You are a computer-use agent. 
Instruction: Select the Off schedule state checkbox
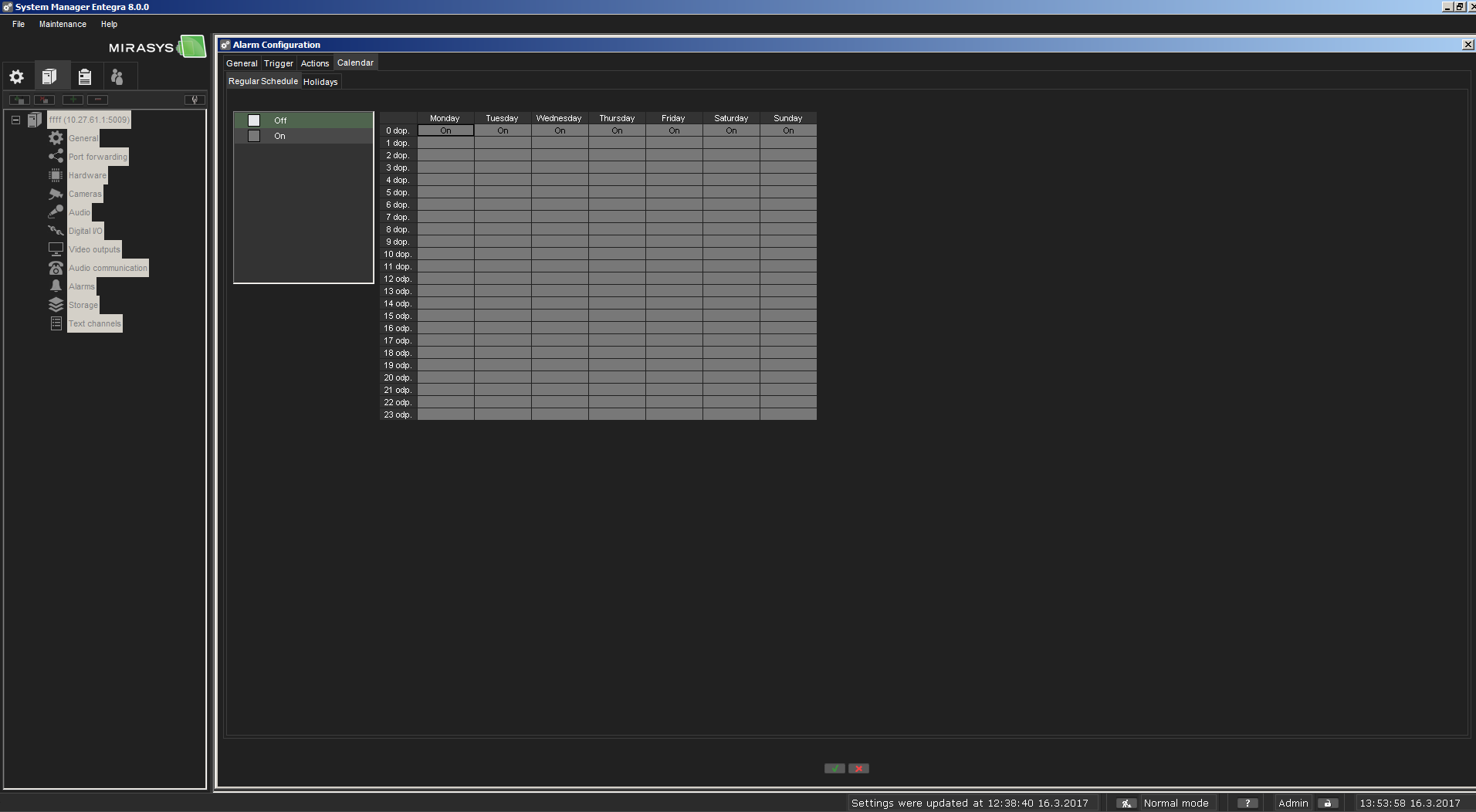[x=254, y=120]
